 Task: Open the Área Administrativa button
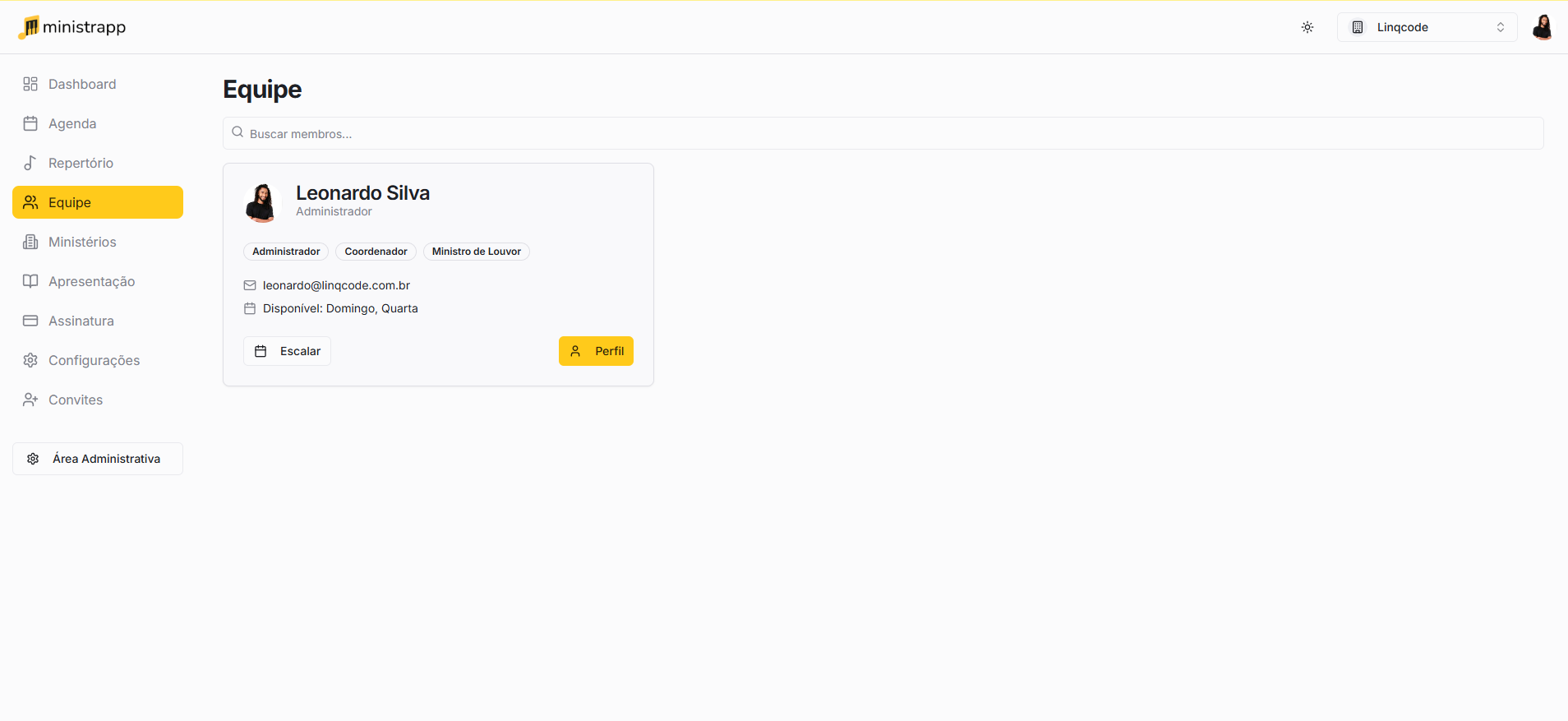pos(98,459)
